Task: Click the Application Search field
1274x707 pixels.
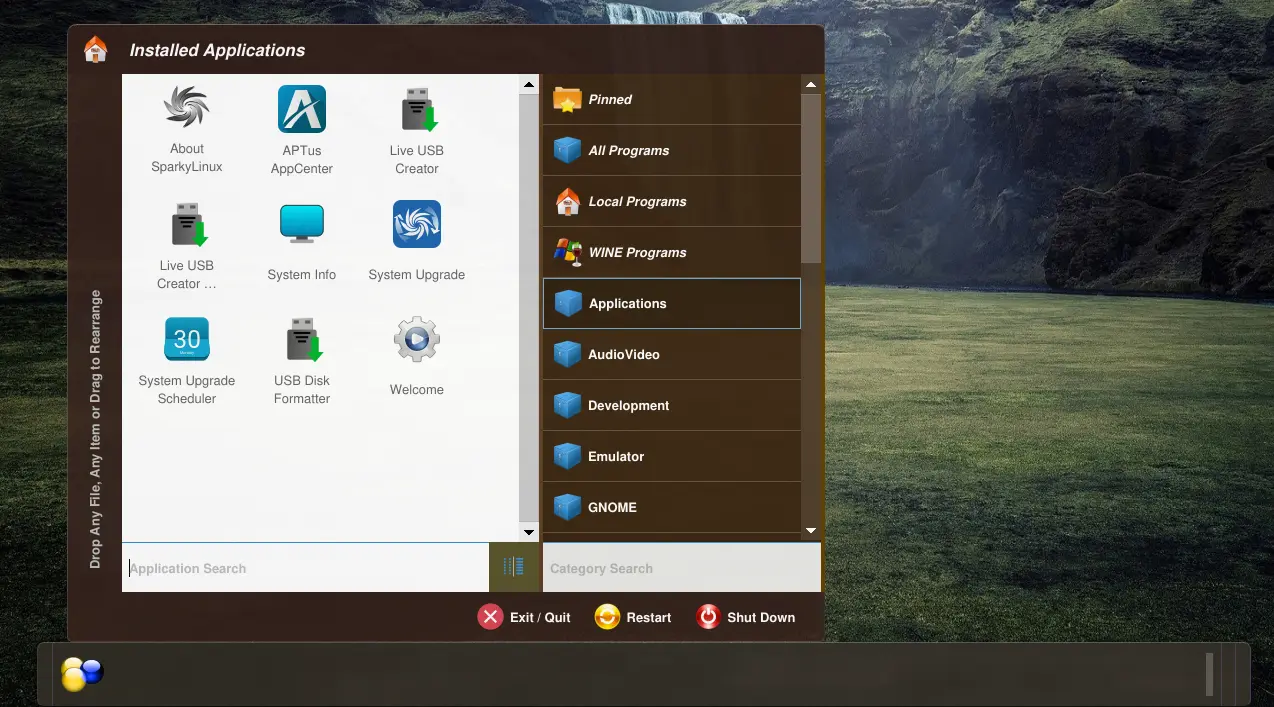Action: click(305, 568)
